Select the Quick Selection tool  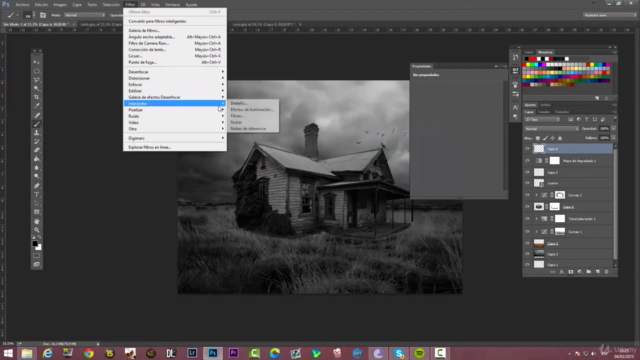[37, 89]
